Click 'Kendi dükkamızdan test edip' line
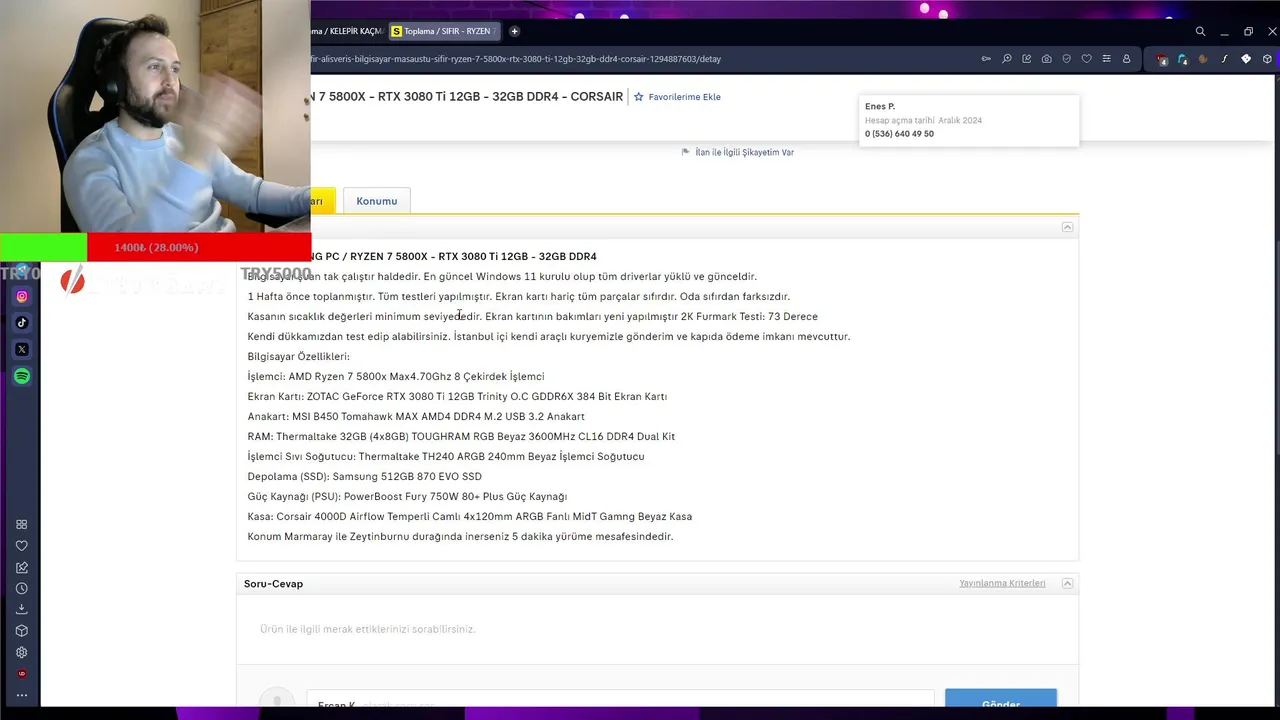This screenshot has height=720, width=1280. point(549,336)
